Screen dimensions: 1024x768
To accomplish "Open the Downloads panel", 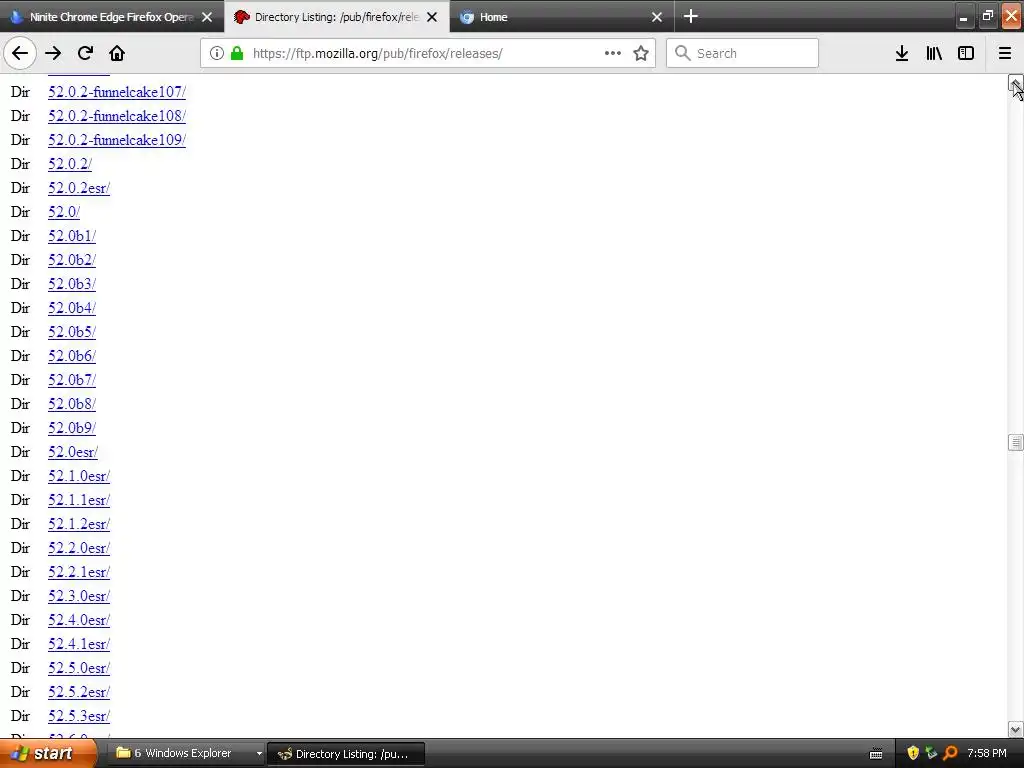I will 902,54.
